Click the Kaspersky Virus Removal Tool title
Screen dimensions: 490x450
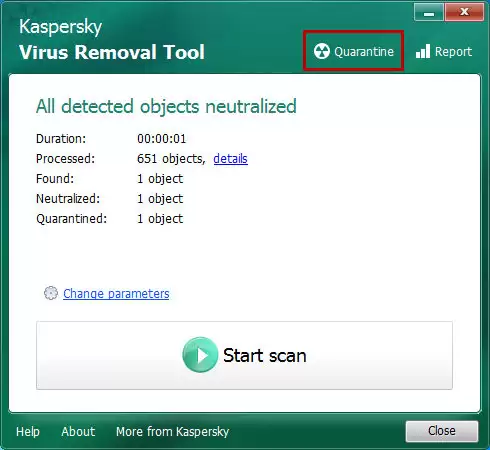(x=112, y=39)
